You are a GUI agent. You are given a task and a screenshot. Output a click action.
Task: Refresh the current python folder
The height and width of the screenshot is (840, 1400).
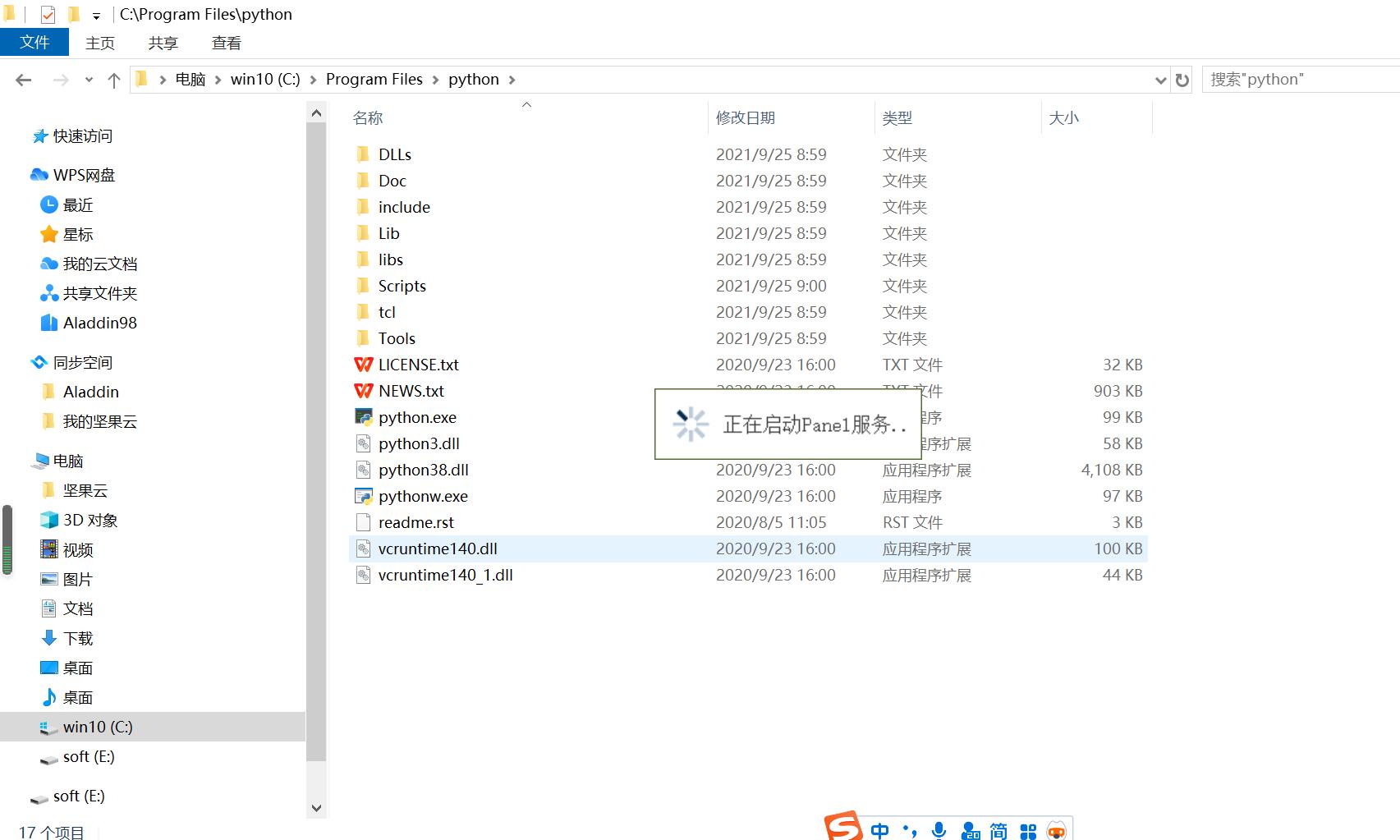click(x=1182, y=80)
